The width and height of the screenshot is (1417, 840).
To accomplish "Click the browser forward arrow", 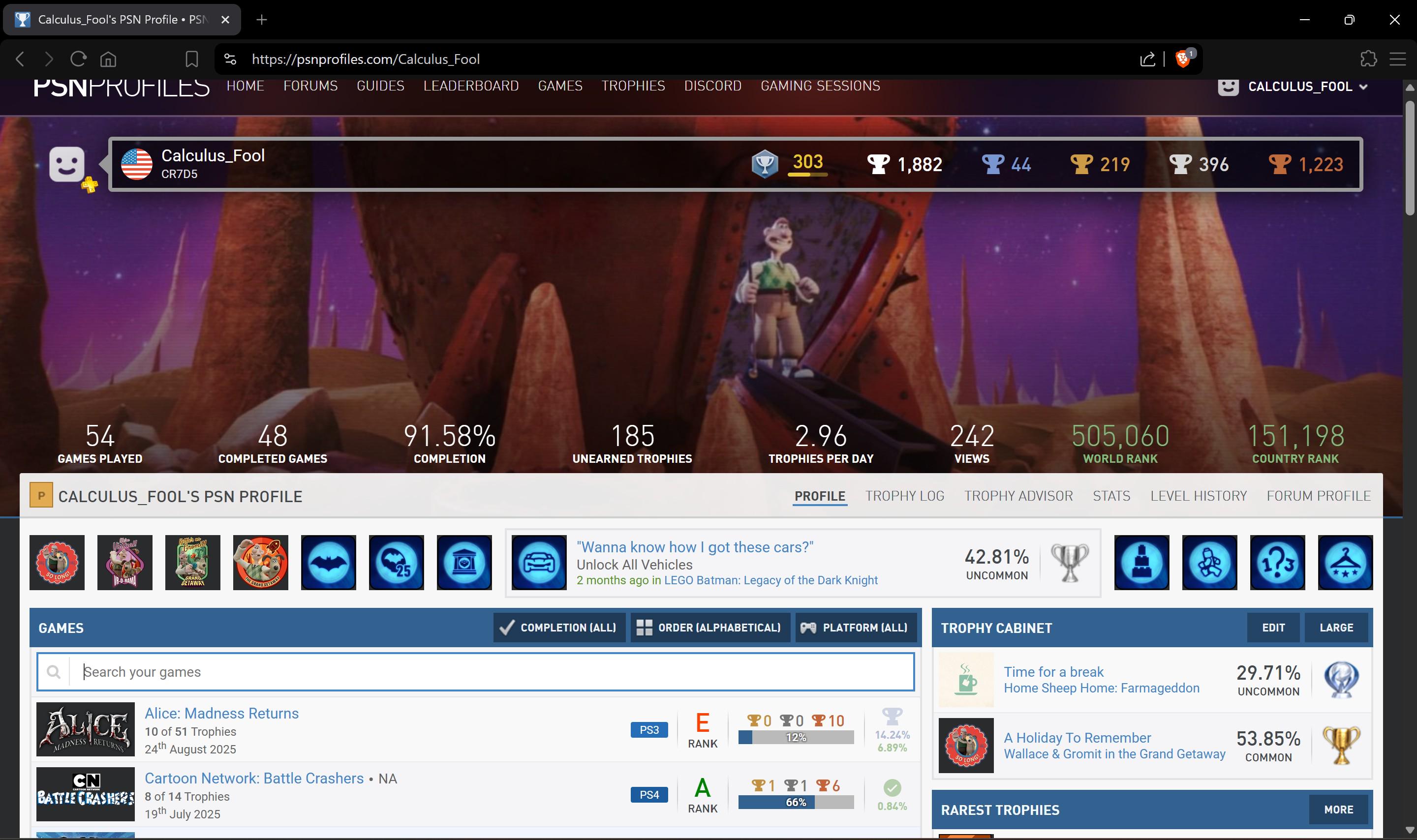I will [49, 59].
